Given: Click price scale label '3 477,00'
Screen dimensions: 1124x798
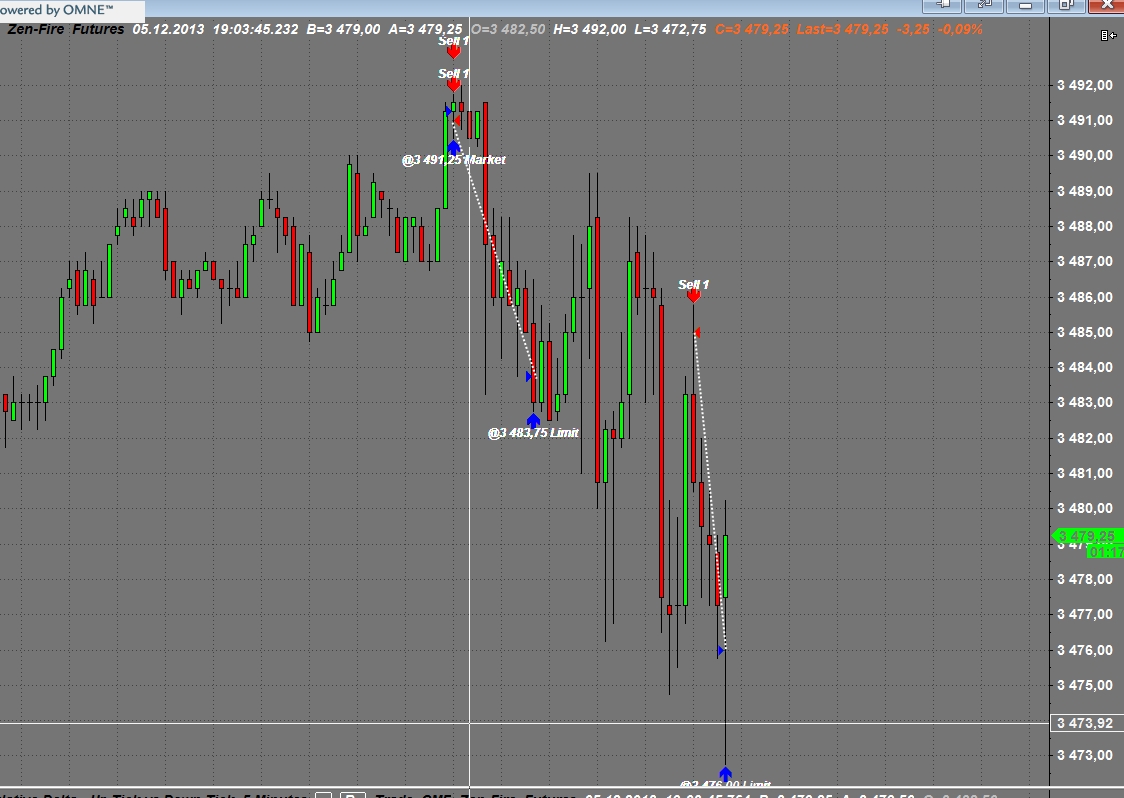Looking at the screenshot, I should (x=1085, y=614).
